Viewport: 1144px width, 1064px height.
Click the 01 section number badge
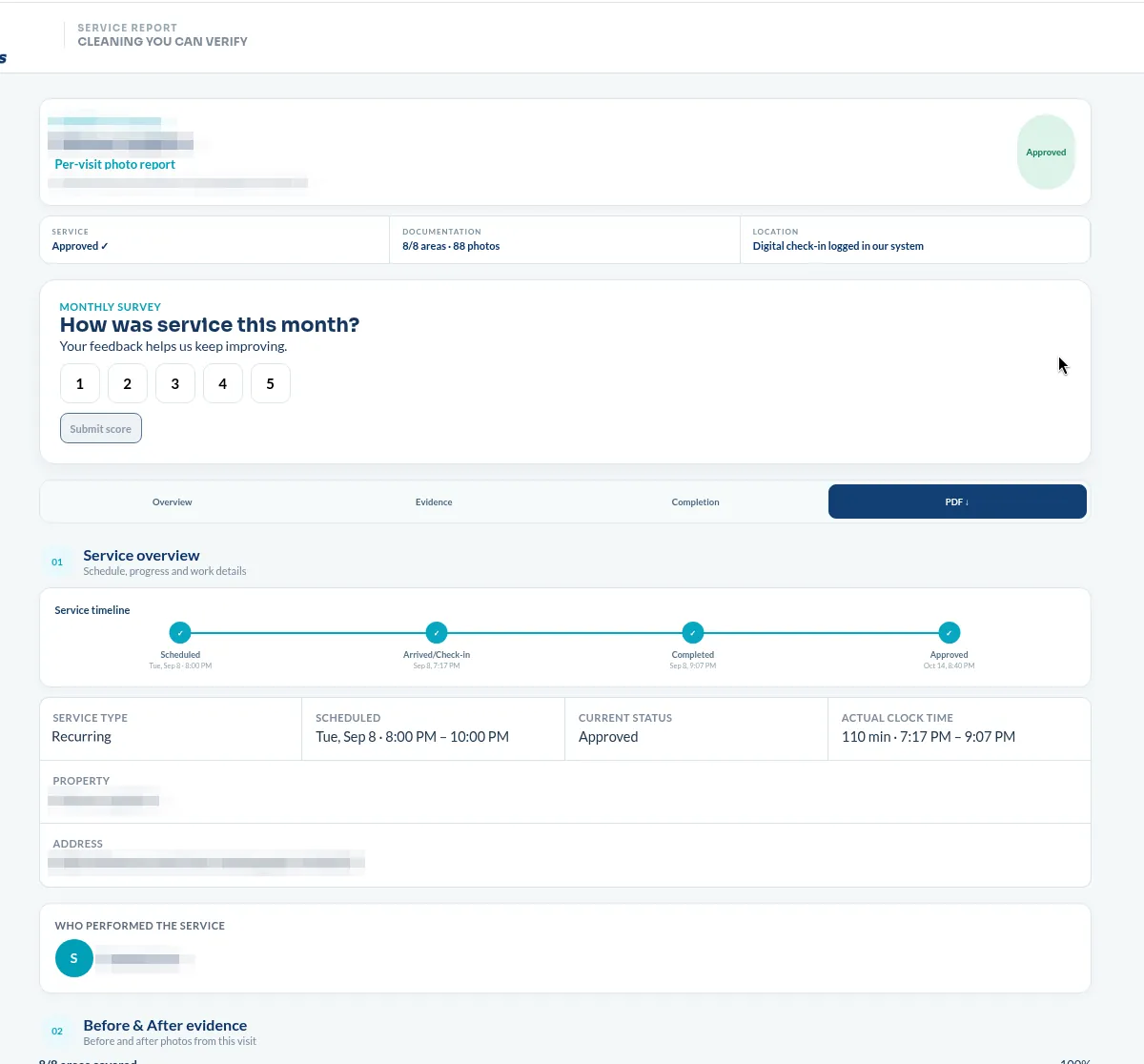(57, 562)
